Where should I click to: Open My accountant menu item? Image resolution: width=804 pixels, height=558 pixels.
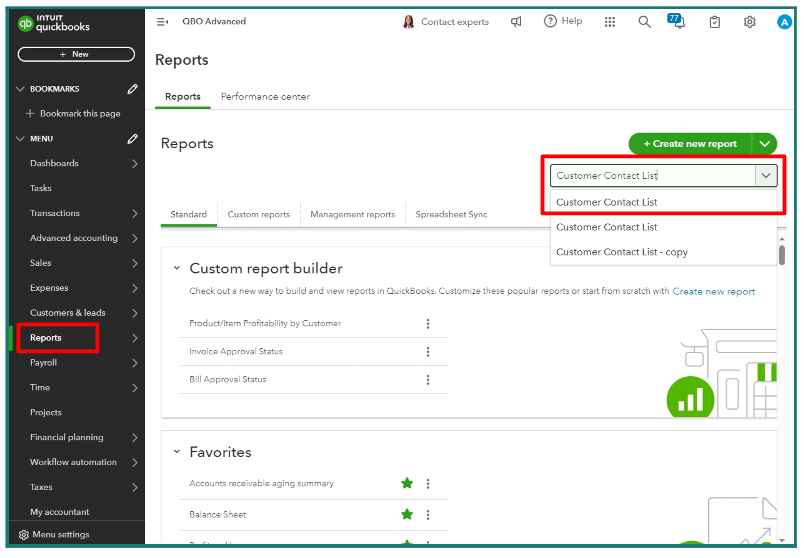click(59, 512)
